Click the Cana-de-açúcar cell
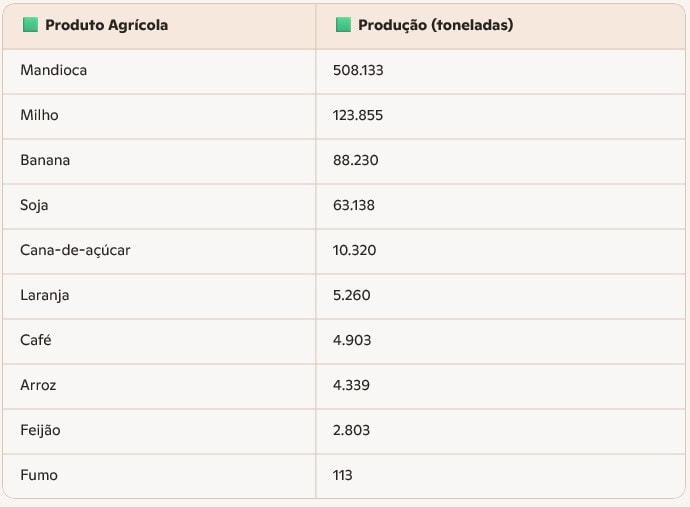The height and width of the screenshot is (507, 690). pos(75,250)
